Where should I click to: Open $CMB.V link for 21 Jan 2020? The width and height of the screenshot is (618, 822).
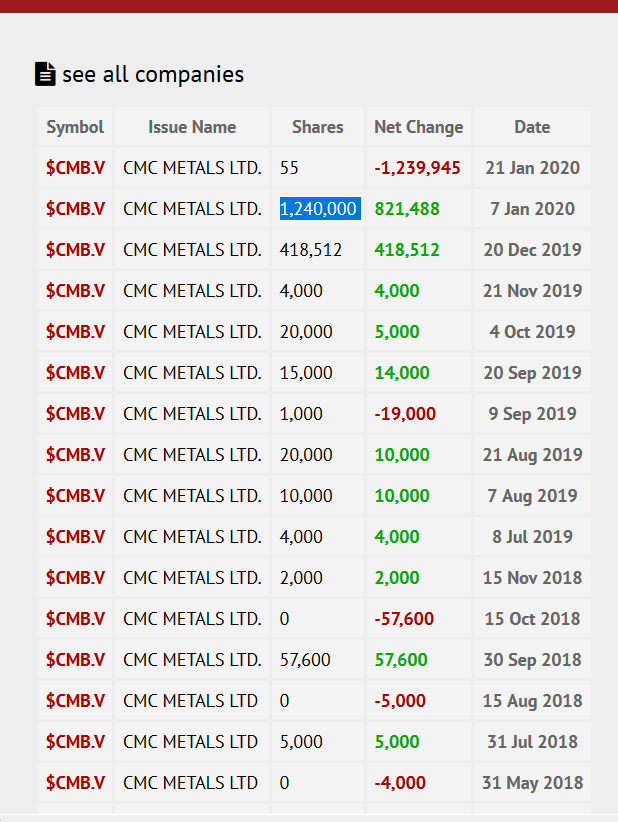pyautogui.click(x=76, y=168)
